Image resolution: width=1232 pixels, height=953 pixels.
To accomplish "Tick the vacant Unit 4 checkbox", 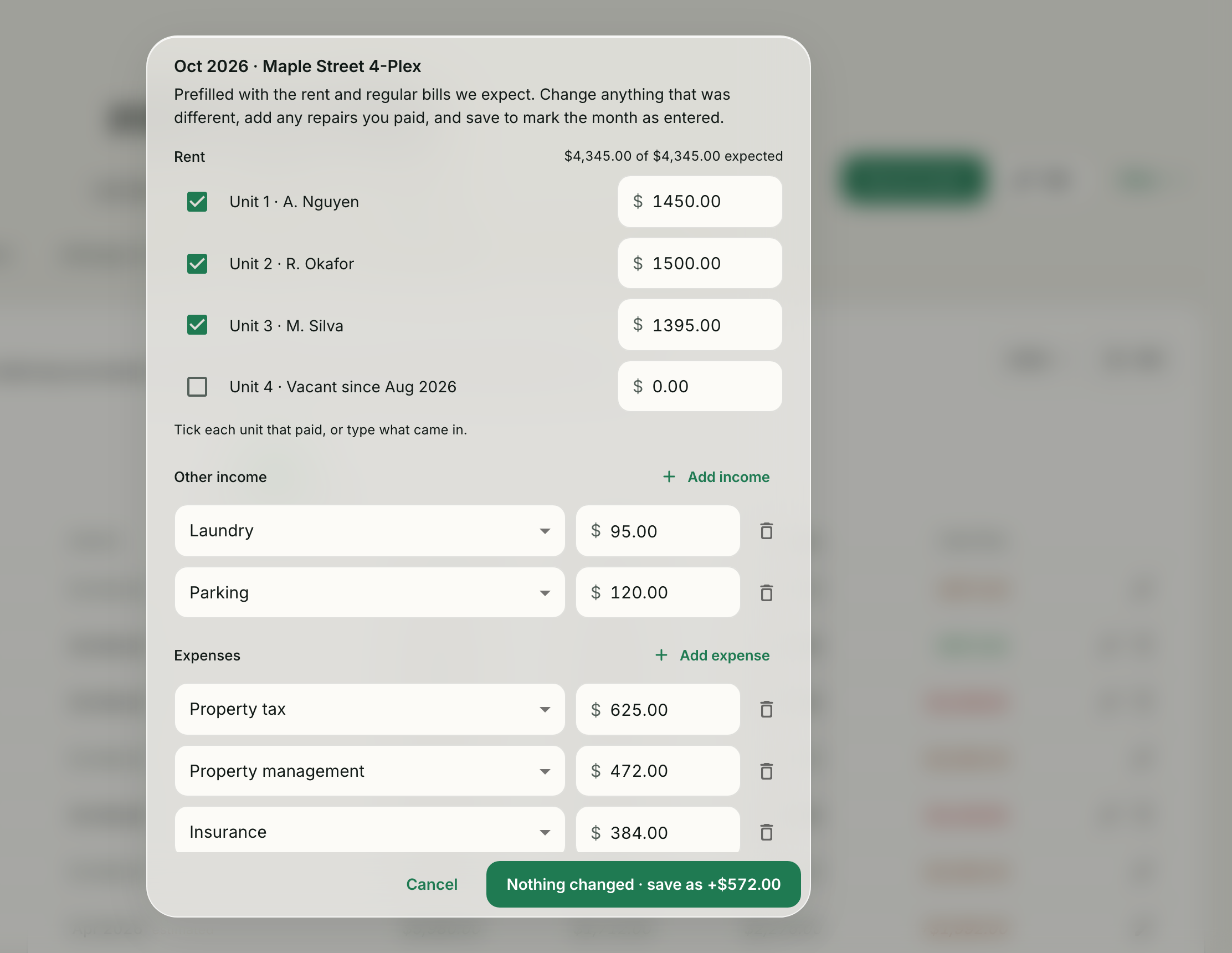I will 197,387.
